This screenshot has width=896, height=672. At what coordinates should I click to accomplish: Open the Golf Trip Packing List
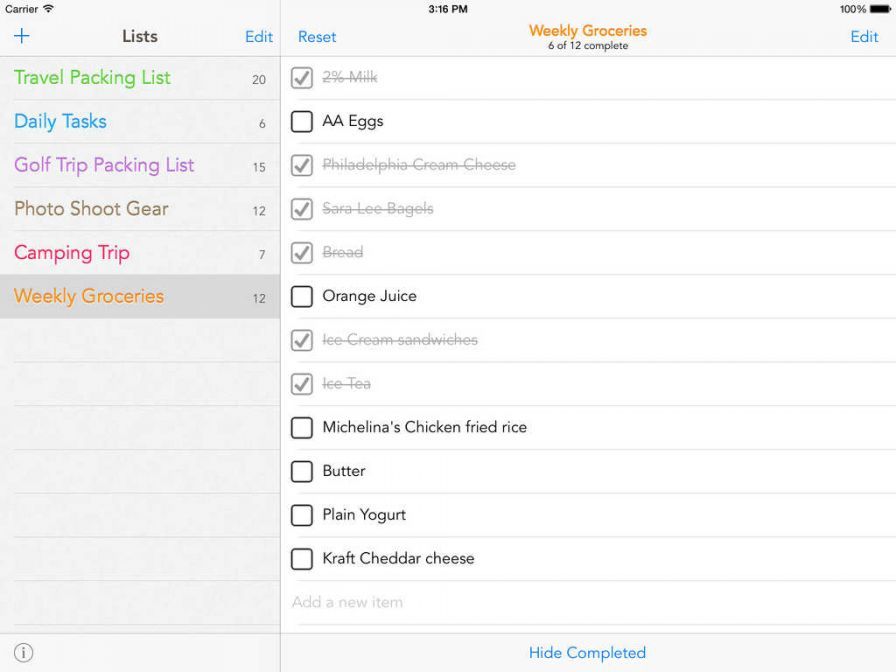104,165
